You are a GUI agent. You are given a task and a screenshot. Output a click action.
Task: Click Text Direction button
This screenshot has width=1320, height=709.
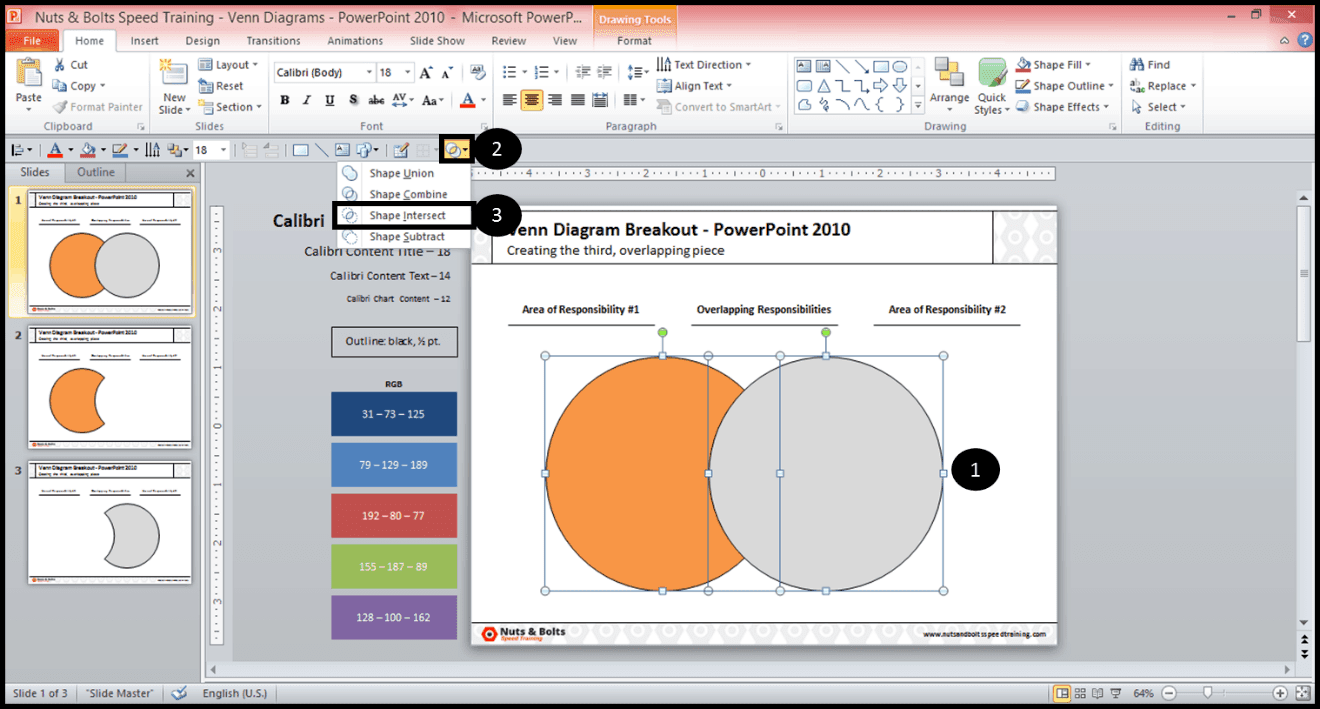(704, 65)
